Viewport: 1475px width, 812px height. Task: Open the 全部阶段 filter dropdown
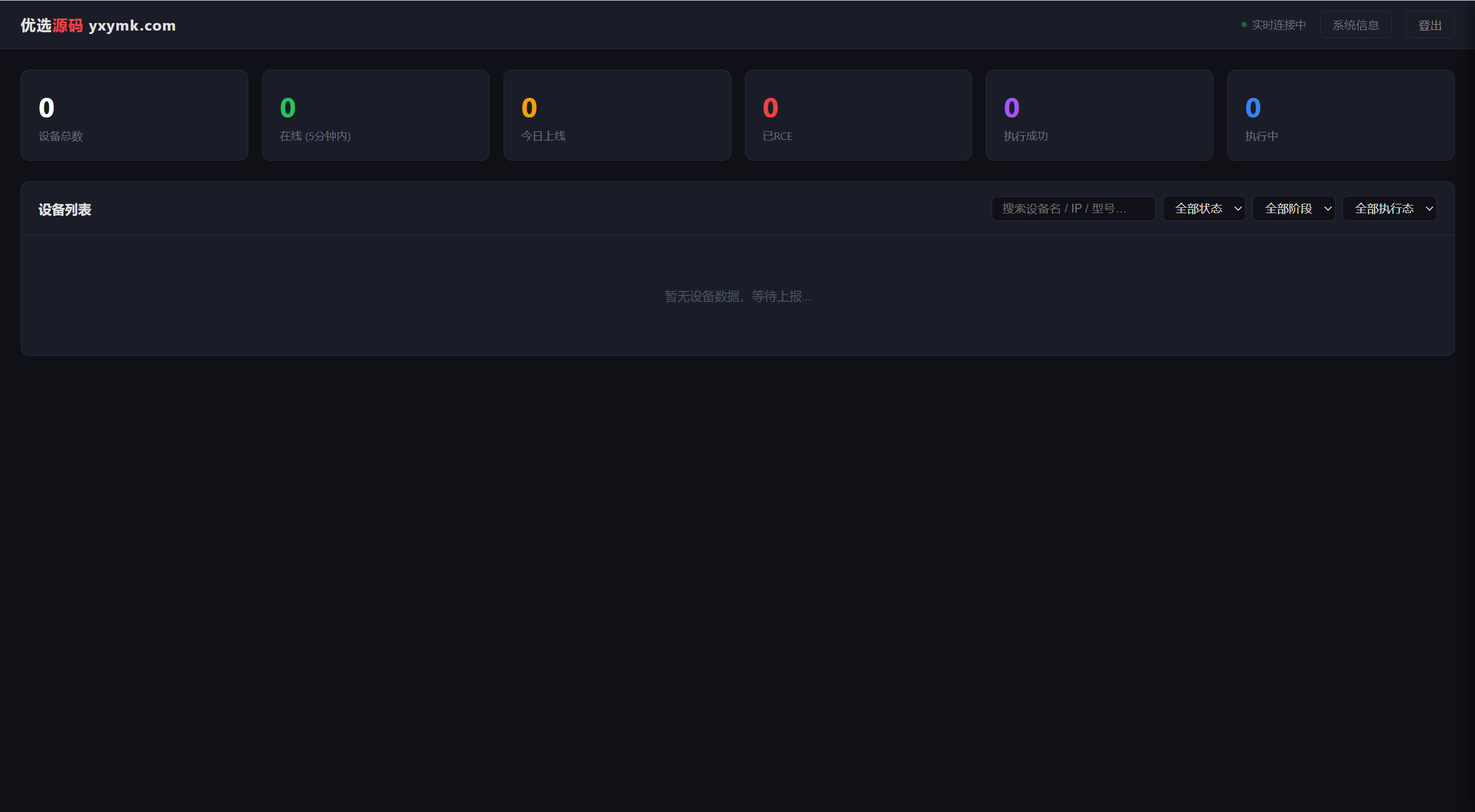[x=1294, y=208]
